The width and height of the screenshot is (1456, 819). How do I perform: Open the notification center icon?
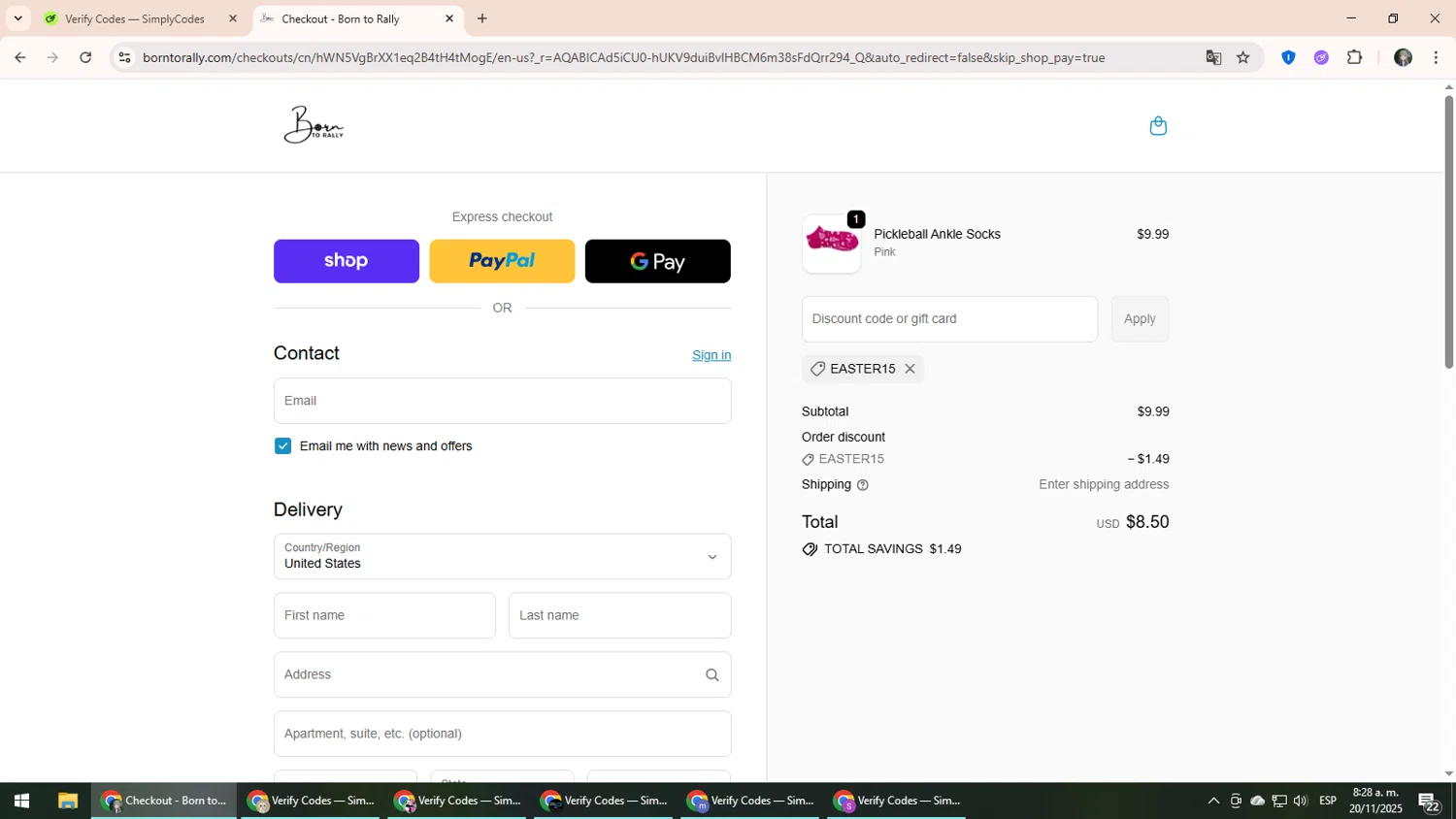click(1429, 802)
